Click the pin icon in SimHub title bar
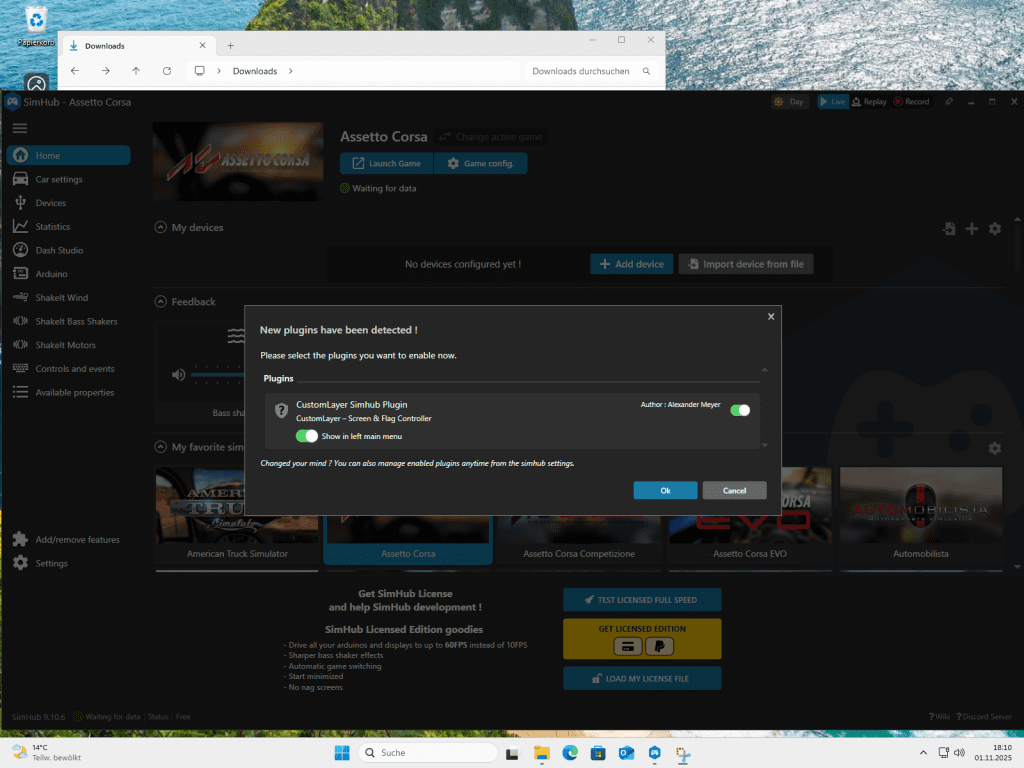This screenshot has height=768, width=1024. (949, 102)
